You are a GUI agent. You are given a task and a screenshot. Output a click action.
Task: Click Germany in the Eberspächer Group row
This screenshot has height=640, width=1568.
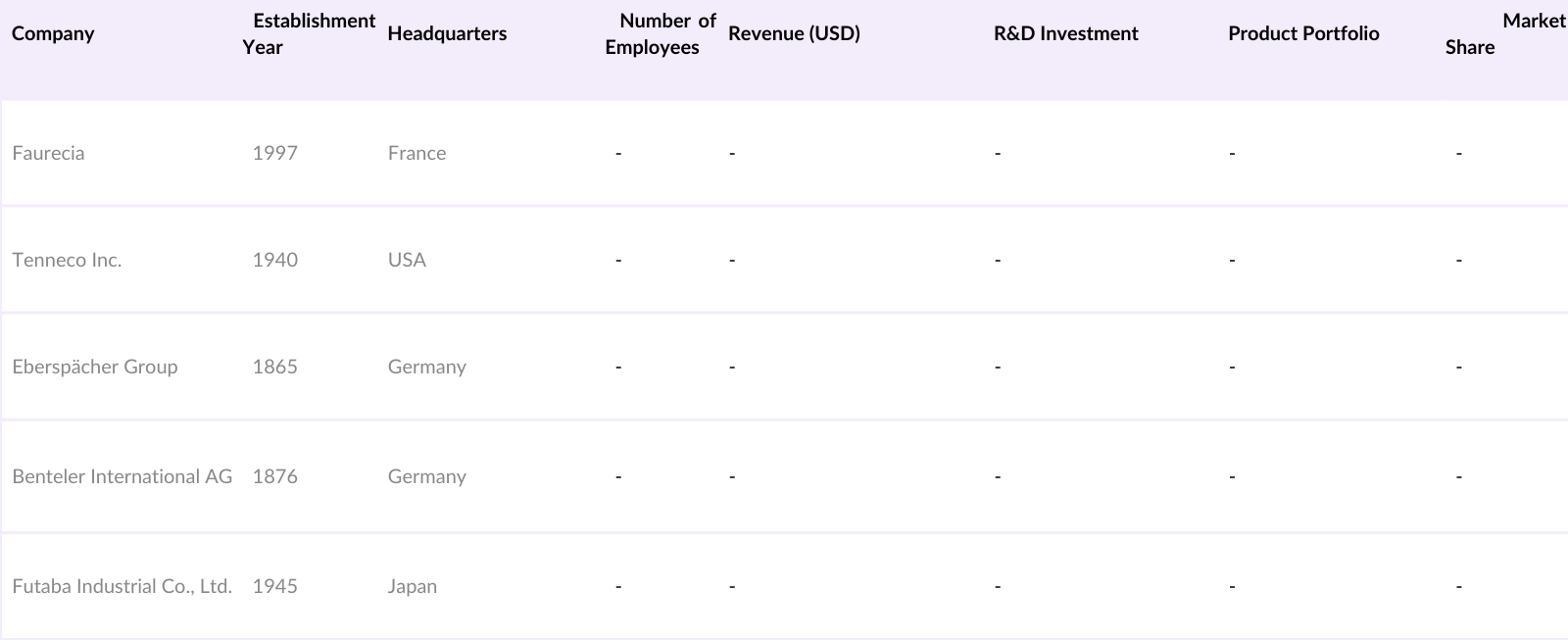point(426,367)
